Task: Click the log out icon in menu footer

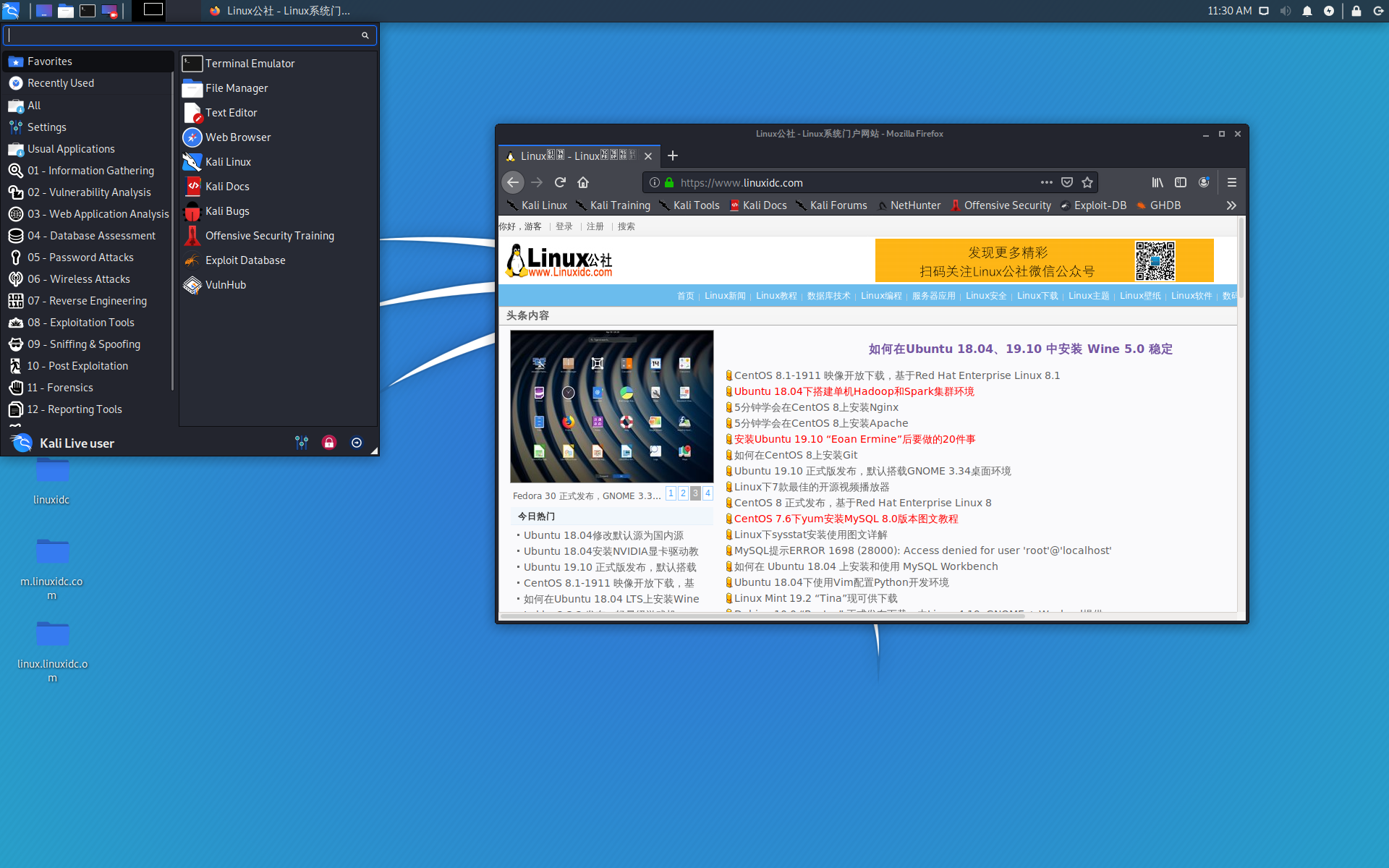Action: [x=357, y=443]
